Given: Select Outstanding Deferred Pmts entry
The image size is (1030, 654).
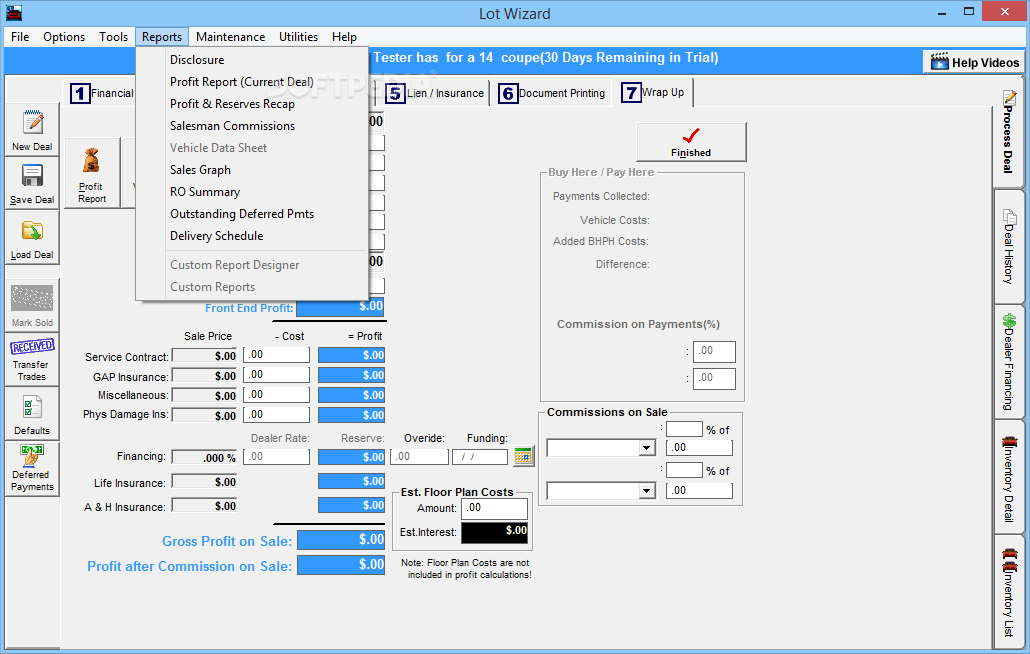Looking at the screenshot, I should pyautogui.click(x=252, y=214).
